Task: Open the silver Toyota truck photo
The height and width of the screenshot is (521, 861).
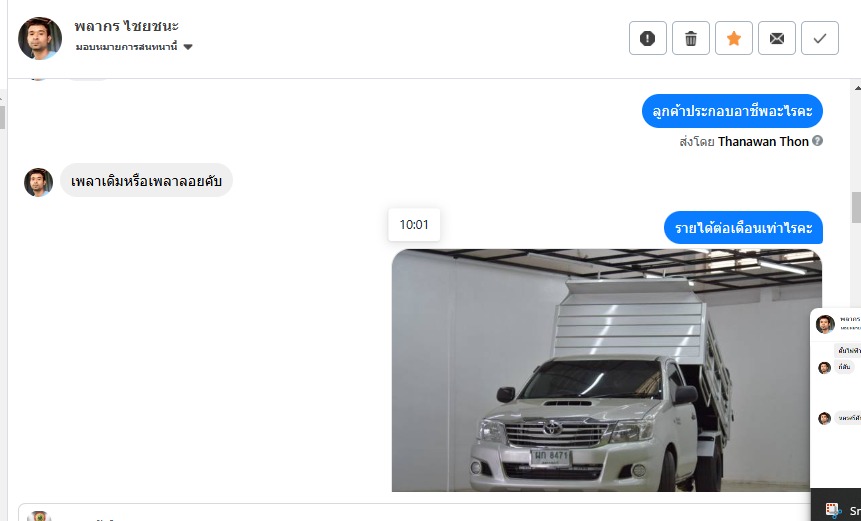Action: [607, 371]
